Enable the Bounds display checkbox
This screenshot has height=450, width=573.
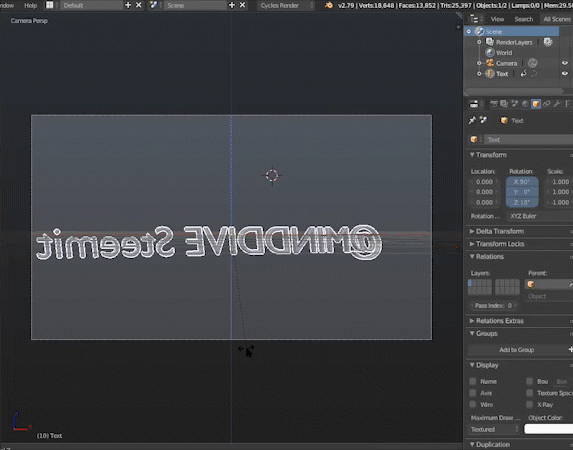click(529, 382)
